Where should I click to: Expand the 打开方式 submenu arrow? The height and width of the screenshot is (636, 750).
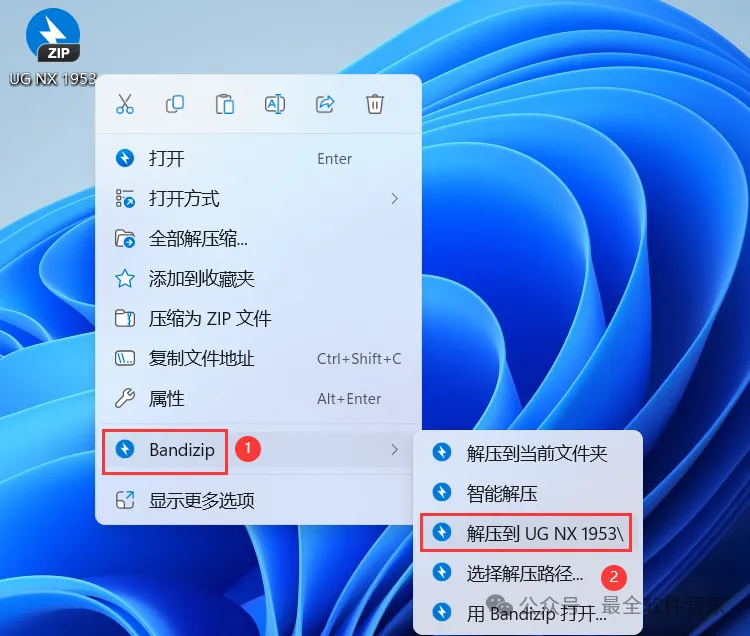point(394,198)
